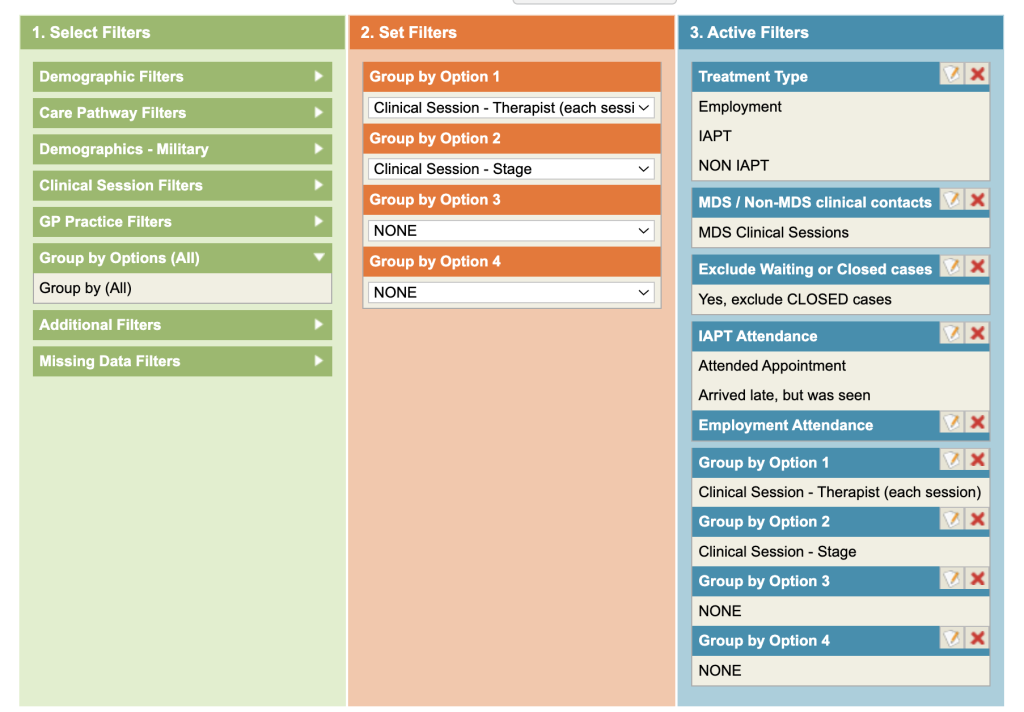Image resolution: width=1024 pixels, height=712 pixels.
Task: Remove the Employment Attendance filter
Action: 978,423
